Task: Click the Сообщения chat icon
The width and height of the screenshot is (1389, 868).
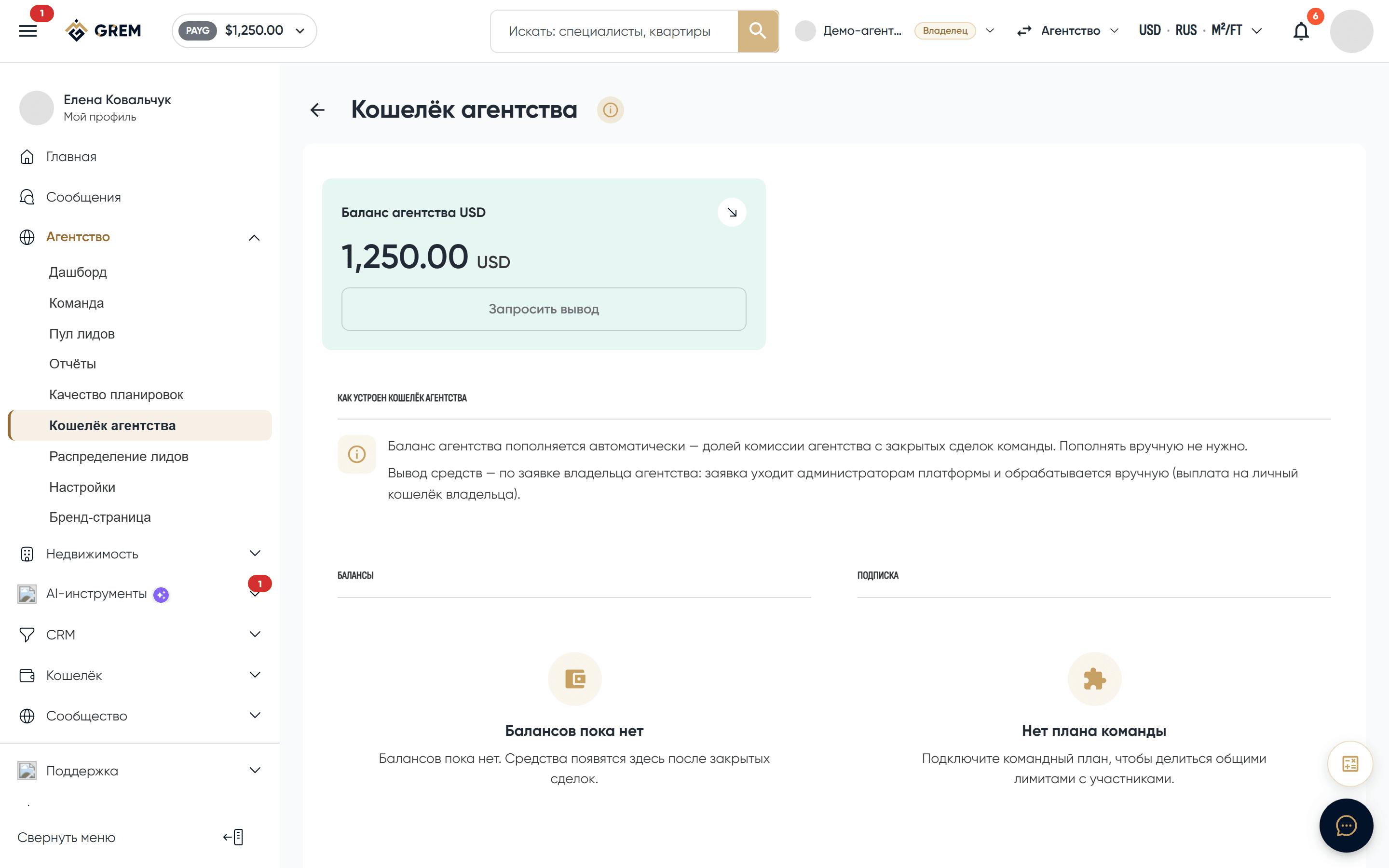Action: (27, 197)
